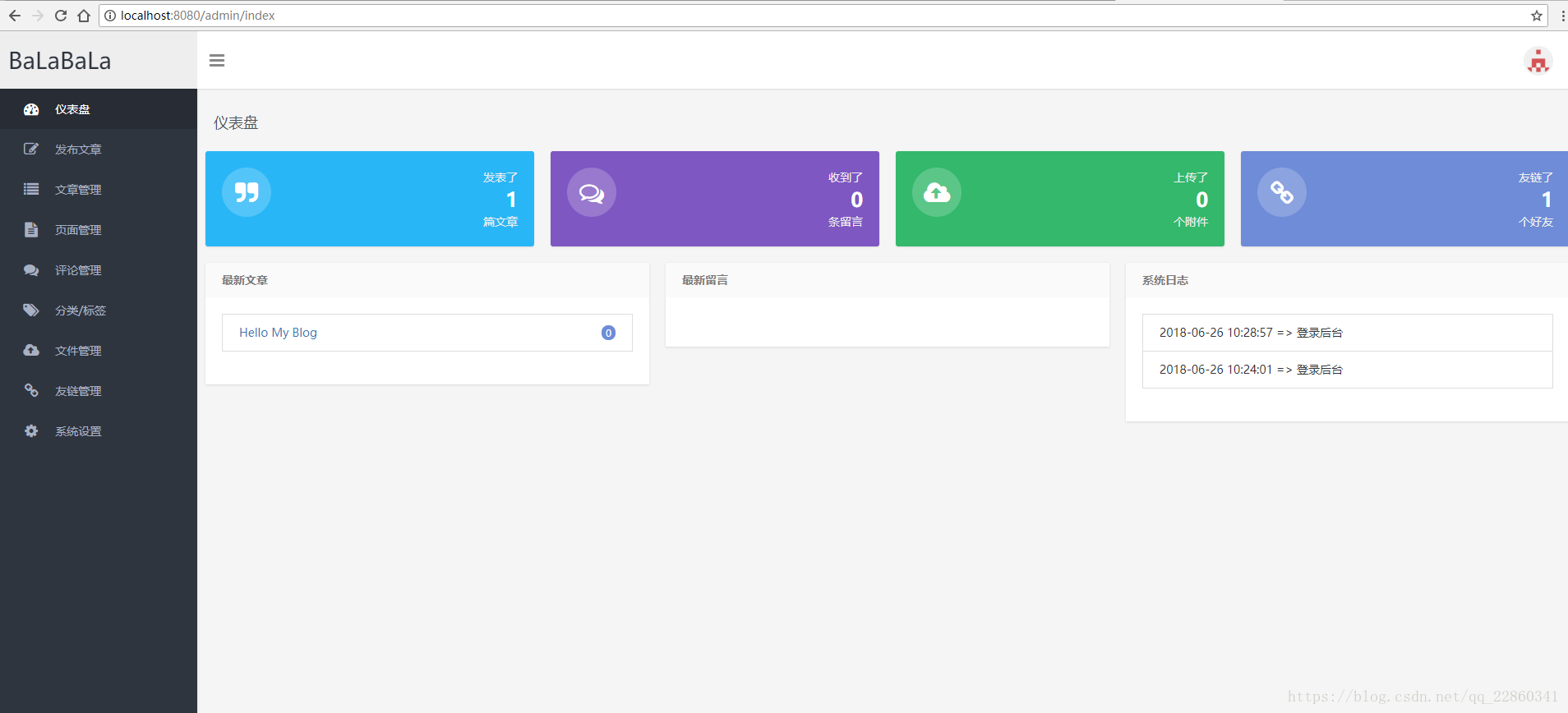Click the document icon beside 页面管理
The height and width of the screenshot is (713, 1568).
(x=31, y=229)
